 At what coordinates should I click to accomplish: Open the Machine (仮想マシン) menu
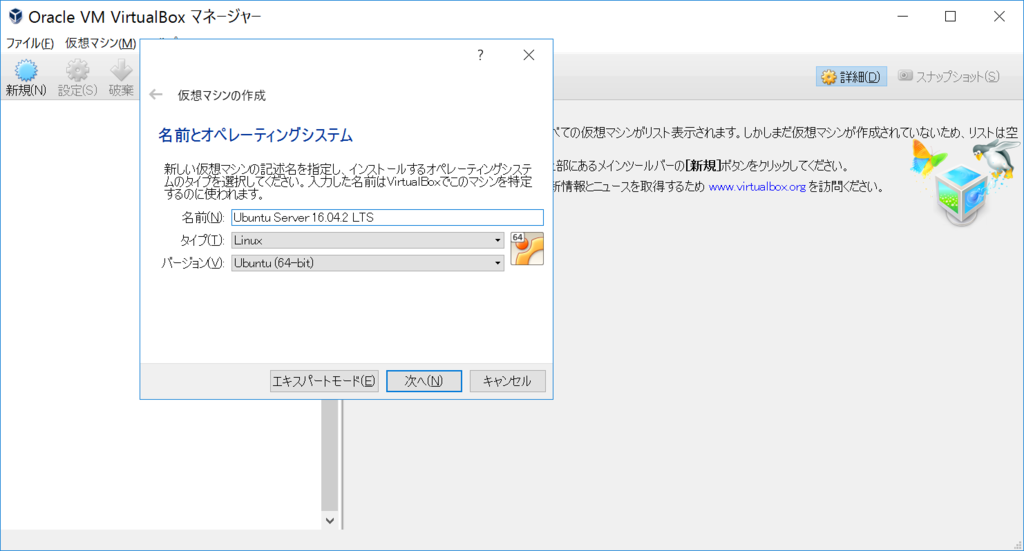point(101,43)
